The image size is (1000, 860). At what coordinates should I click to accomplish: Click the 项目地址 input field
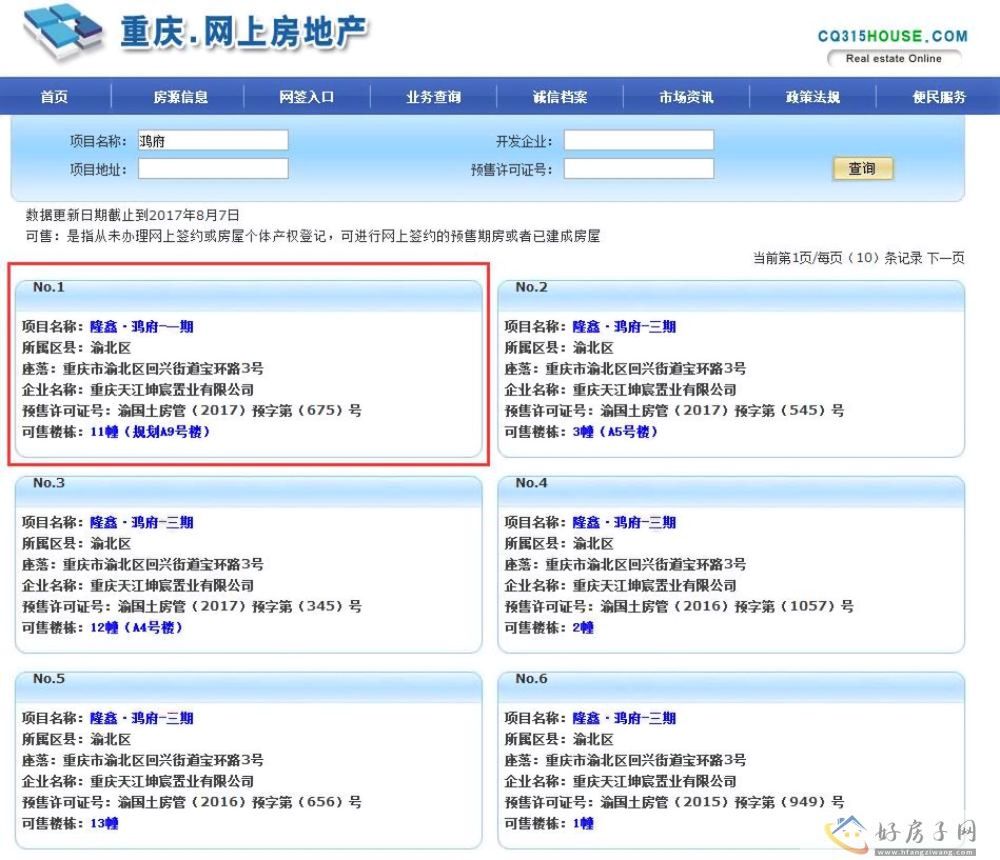213,169
